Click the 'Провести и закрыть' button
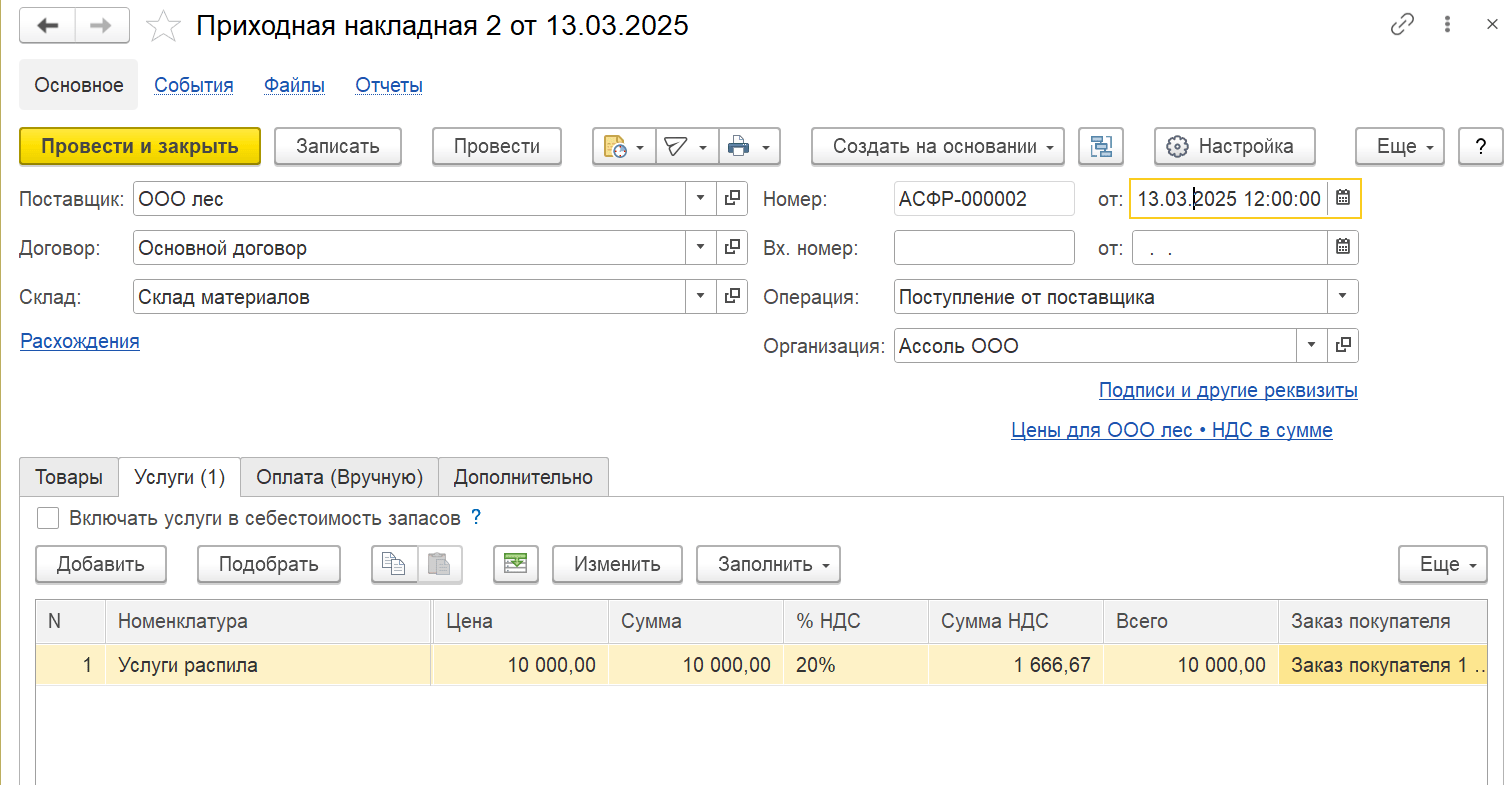The width and height of the screenshot is (1509, 785). pos(139,146)
